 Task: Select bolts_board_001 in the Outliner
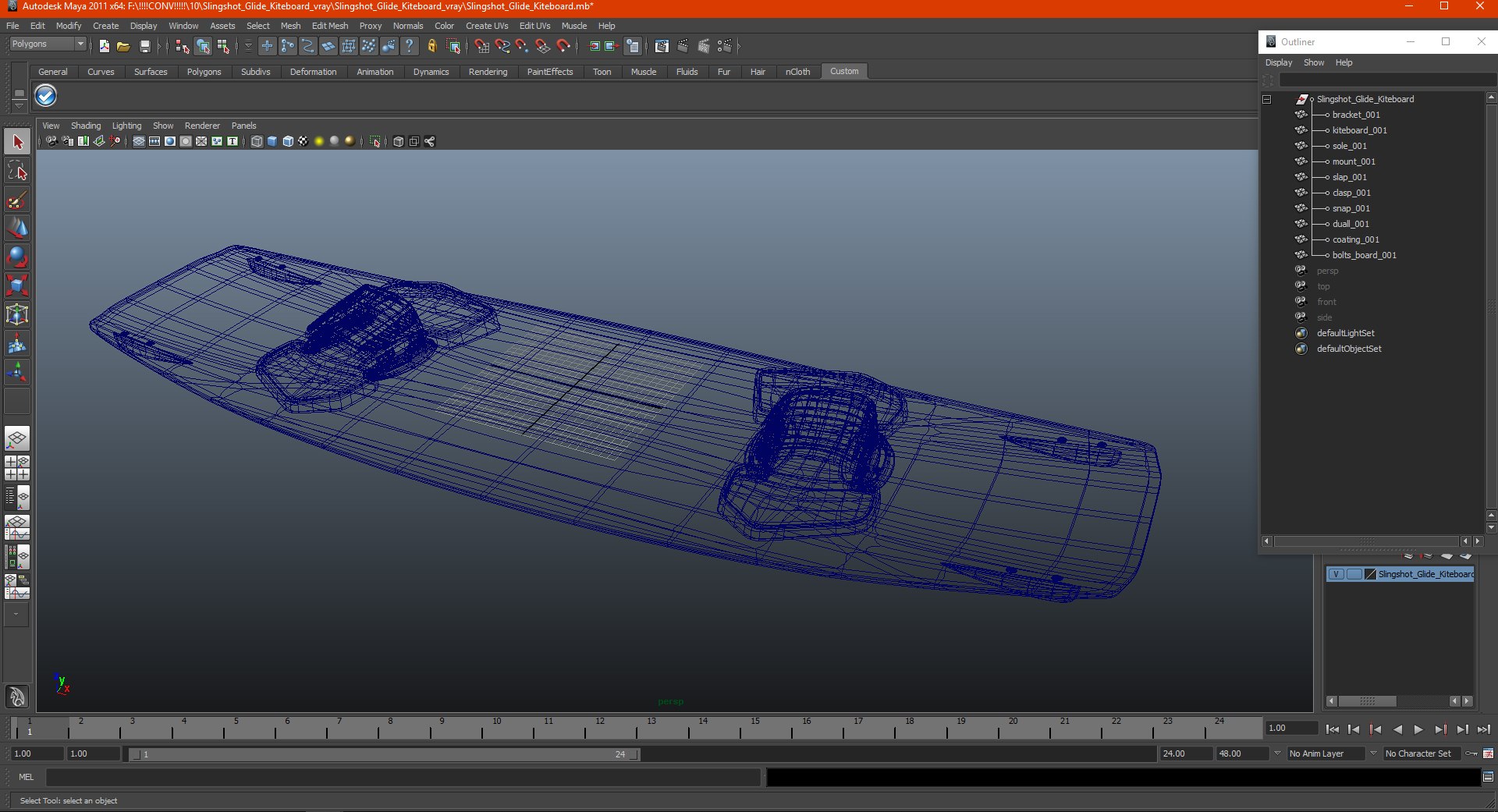(x=1364, y=256)
